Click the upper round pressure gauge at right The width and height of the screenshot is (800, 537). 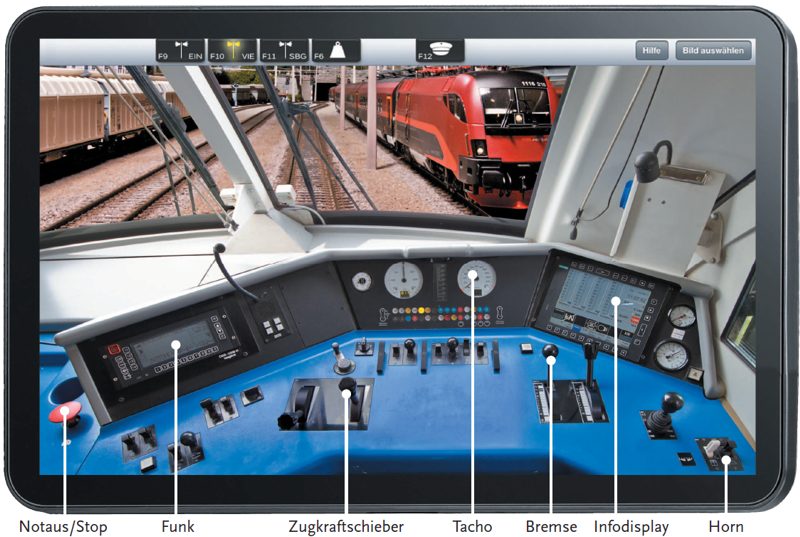(x=682, y=317)
